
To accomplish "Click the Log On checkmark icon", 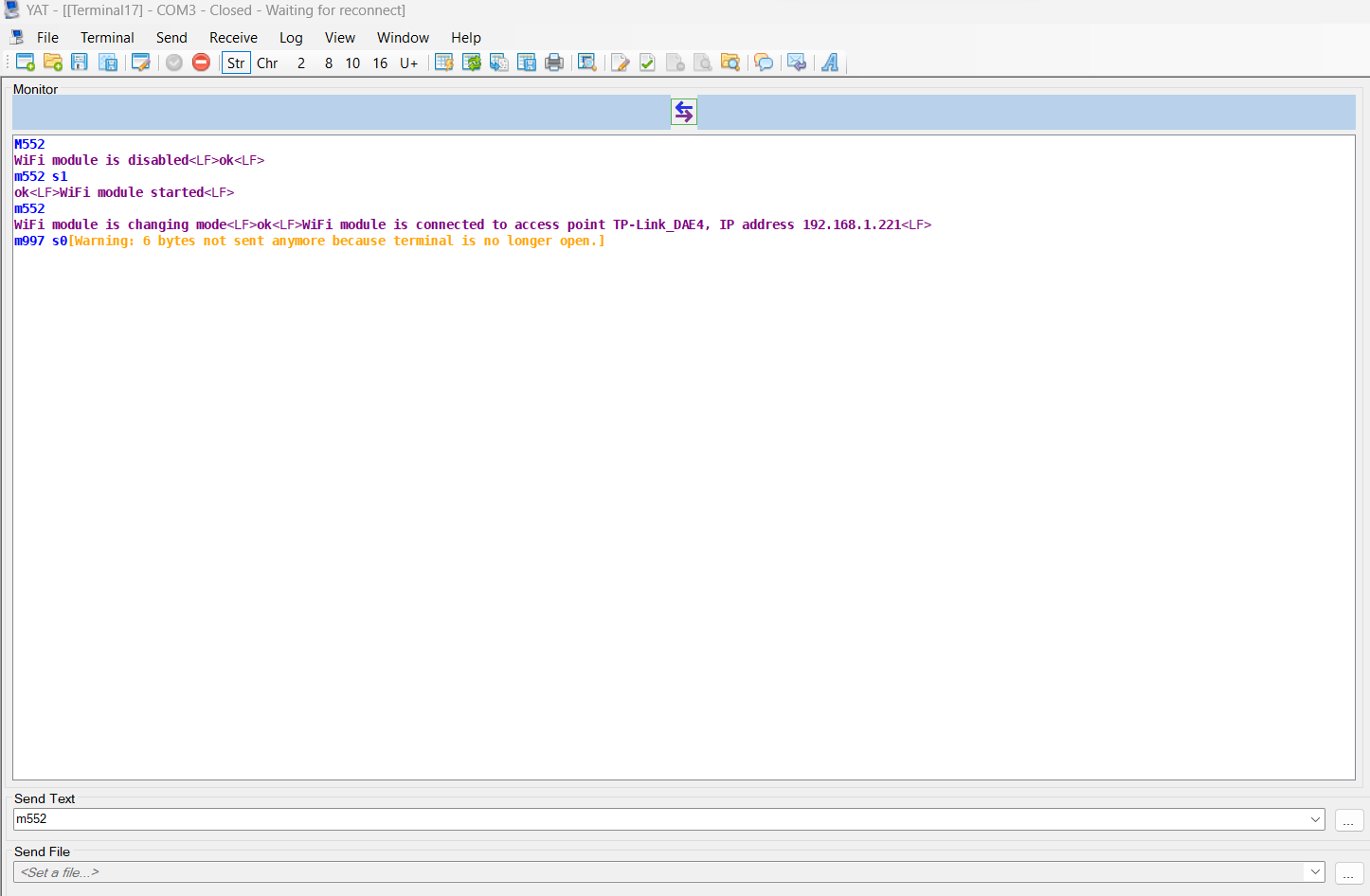I will click(x=648, y=63).
